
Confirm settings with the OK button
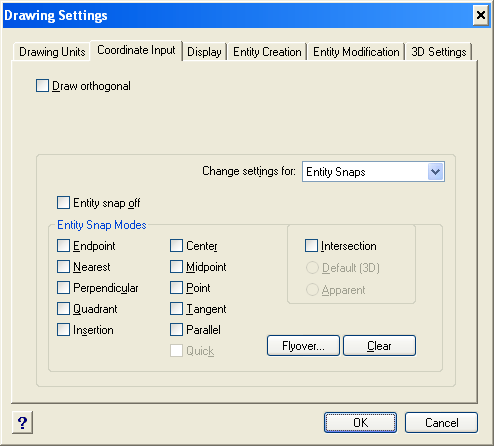click(360, 422)
